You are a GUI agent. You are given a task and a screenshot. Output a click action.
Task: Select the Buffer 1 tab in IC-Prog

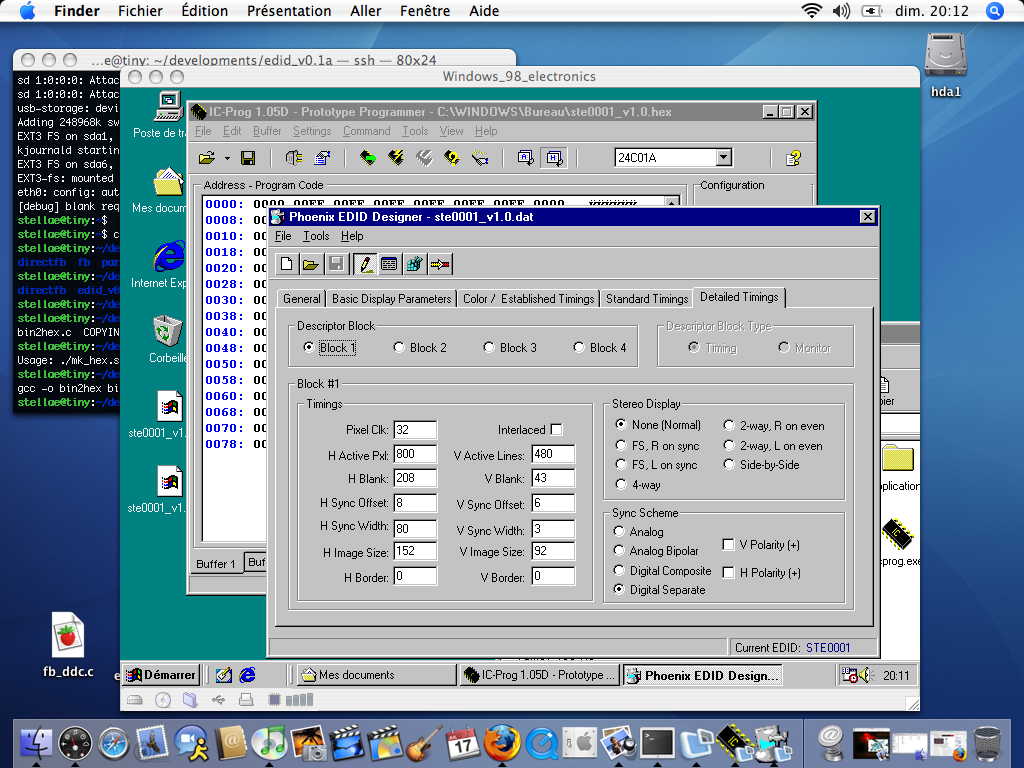(216, 564)
